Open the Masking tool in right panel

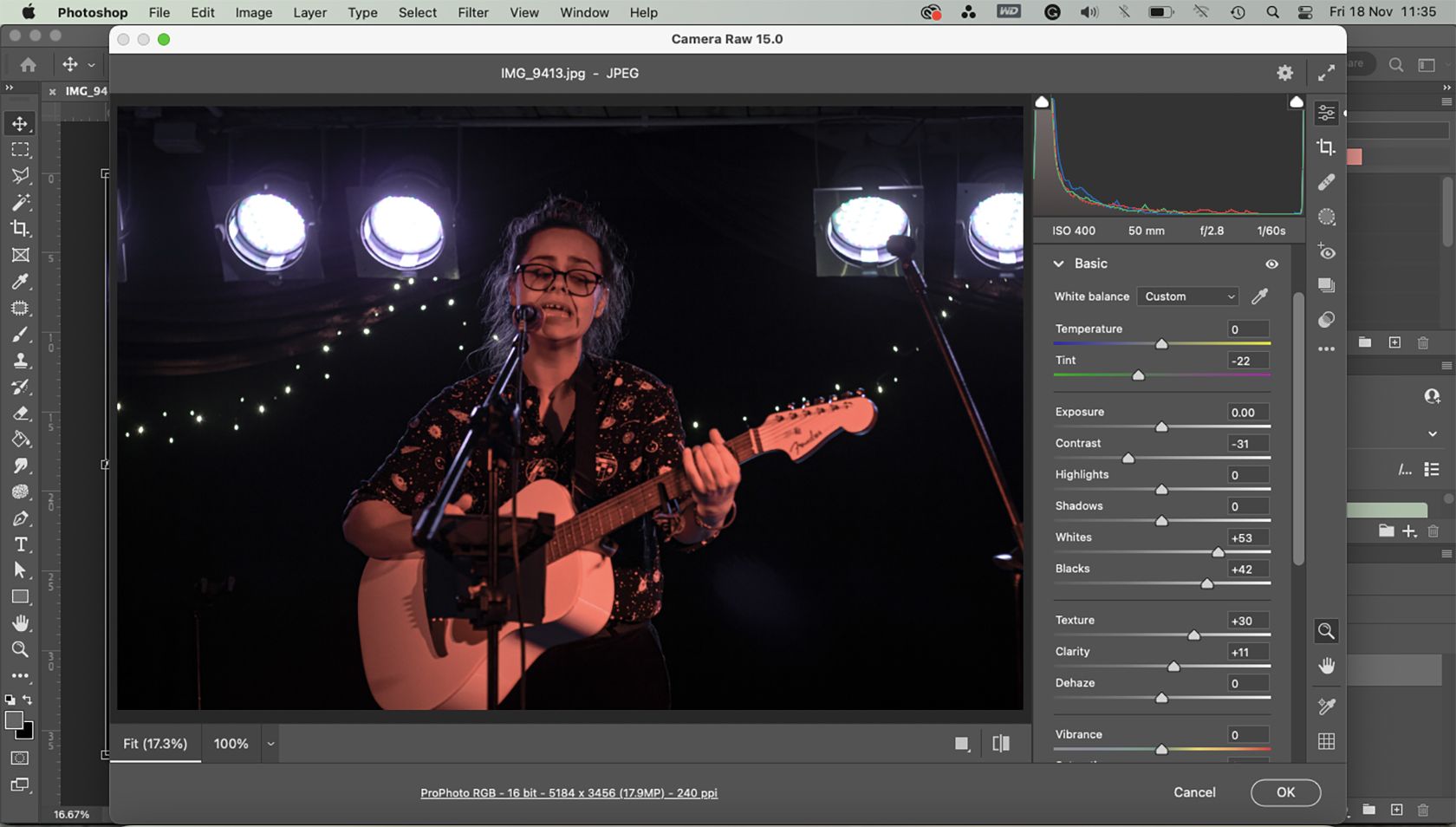[1326, 217]
